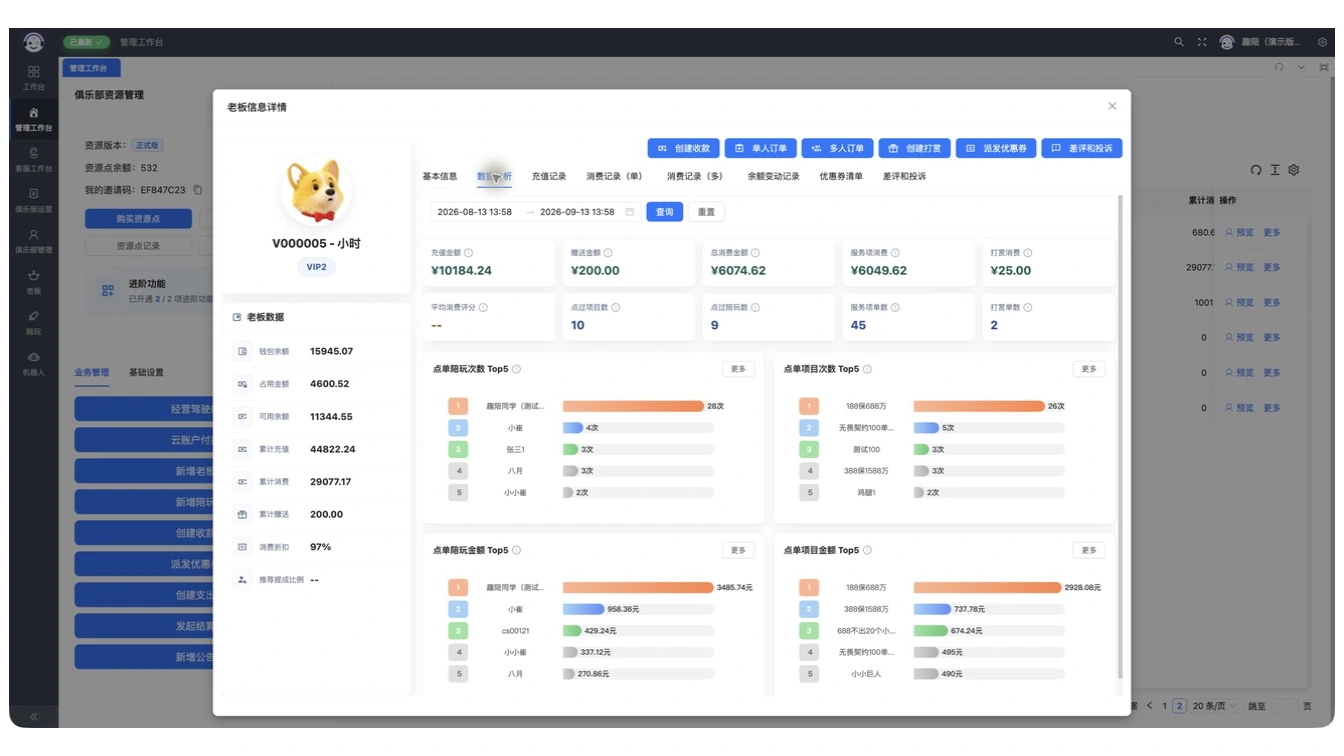Click 单人订单 button

760,148
